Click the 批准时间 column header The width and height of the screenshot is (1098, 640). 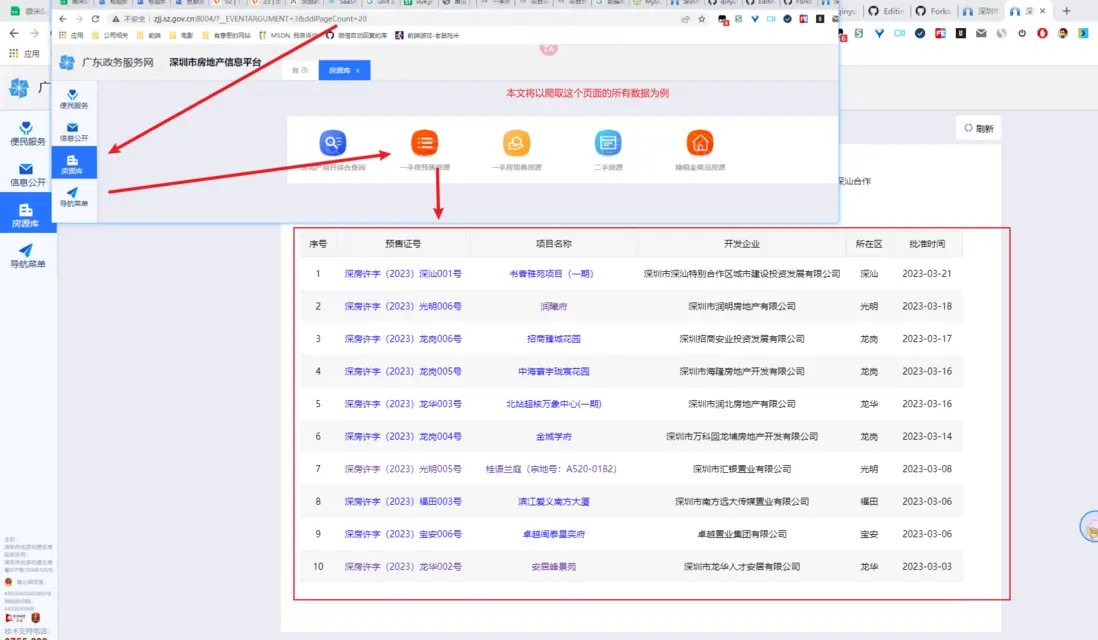[926, 244]
